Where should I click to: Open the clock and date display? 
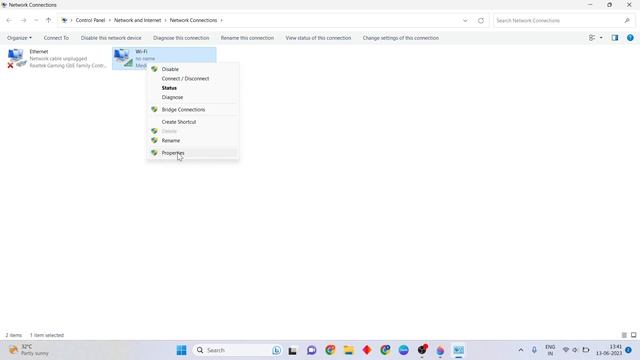tap(609, 350)
